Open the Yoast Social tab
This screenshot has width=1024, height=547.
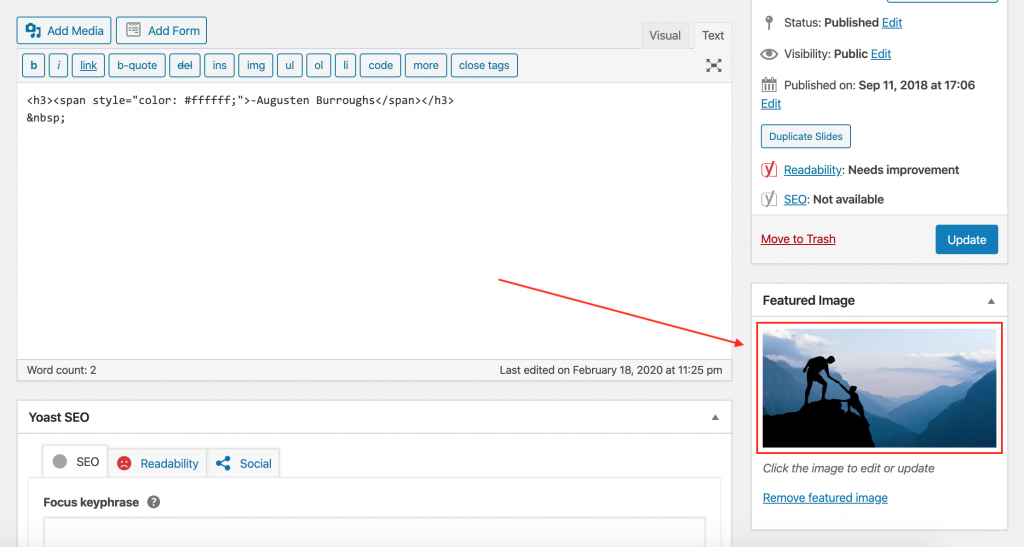click(243, 463)
